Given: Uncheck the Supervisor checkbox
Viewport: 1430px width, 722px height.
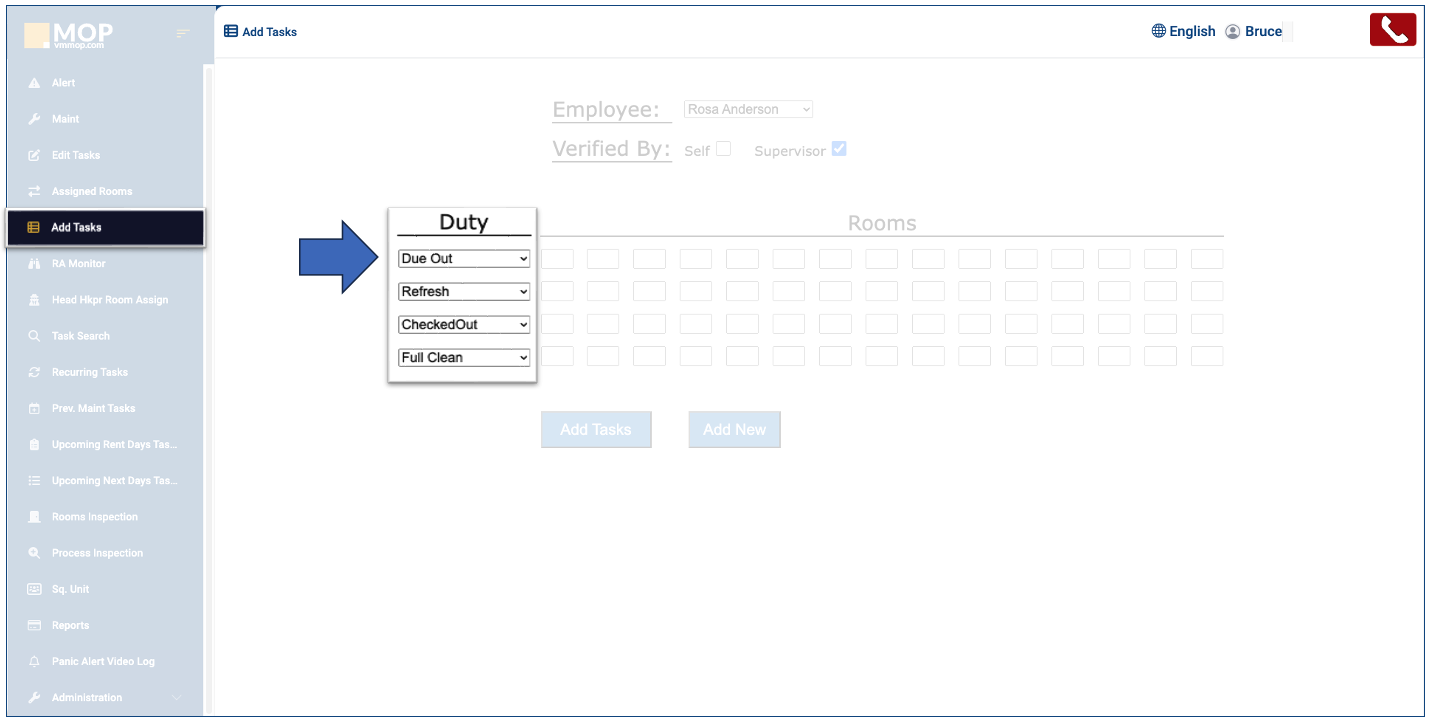Looking at the screenshot, I should 839,149.
